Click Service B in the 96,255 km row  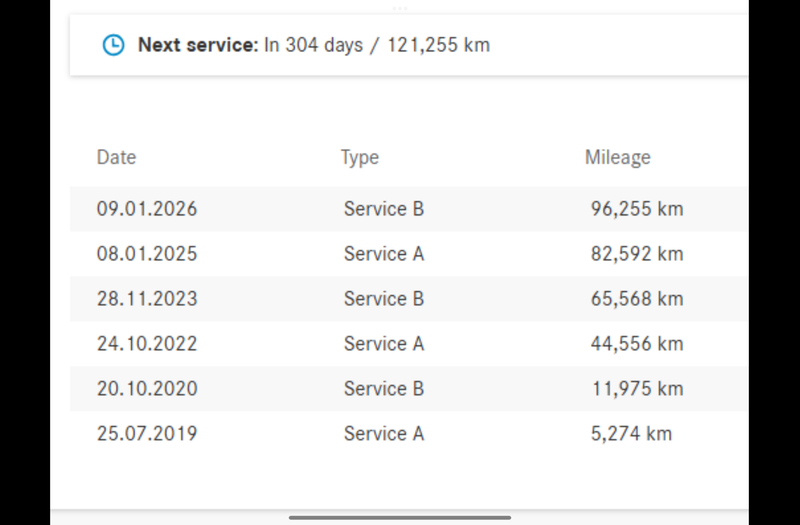[384, 209]
